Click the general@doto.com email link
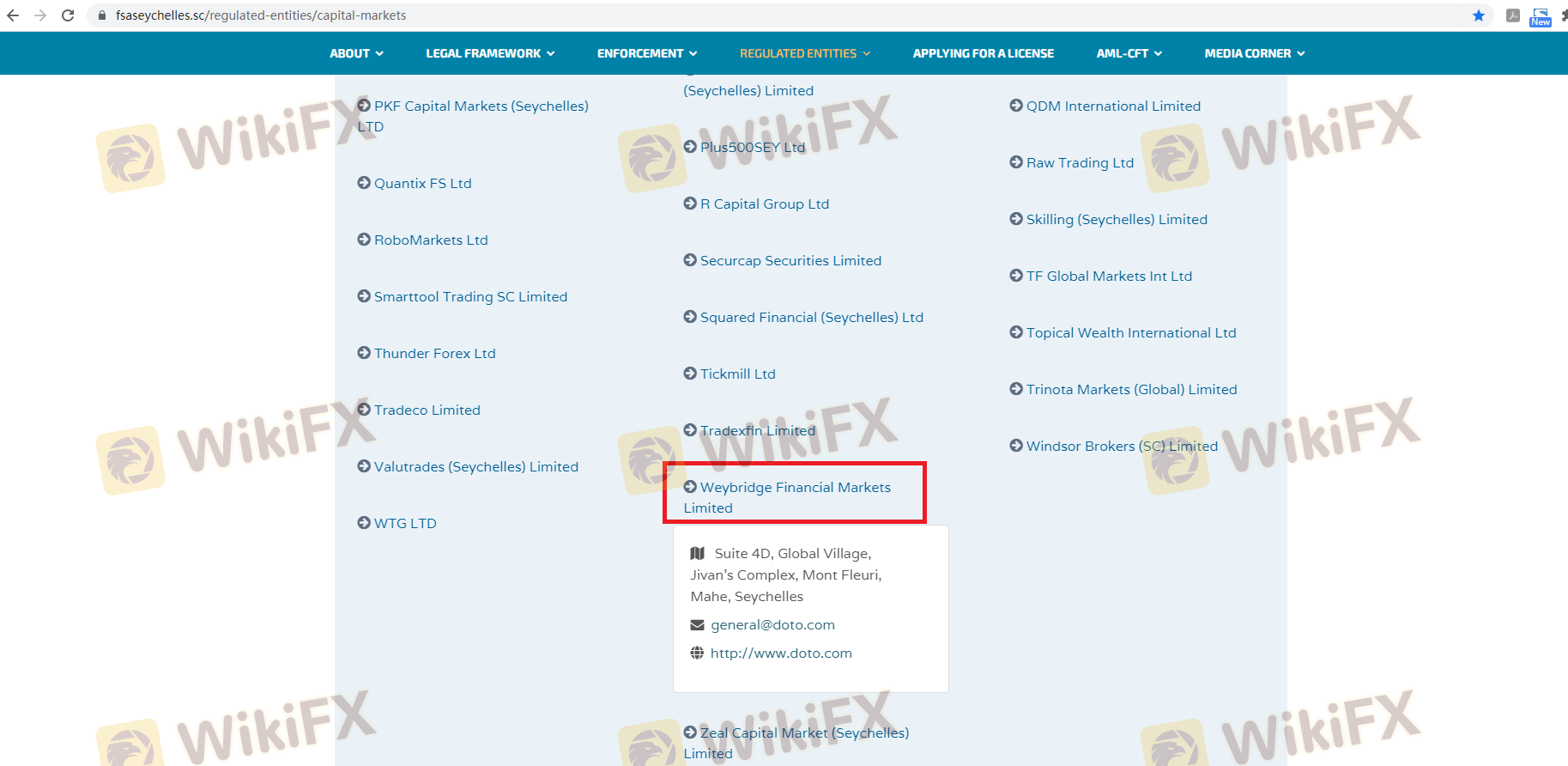This screenshot has height=766, width=1568. coord(772,625)
